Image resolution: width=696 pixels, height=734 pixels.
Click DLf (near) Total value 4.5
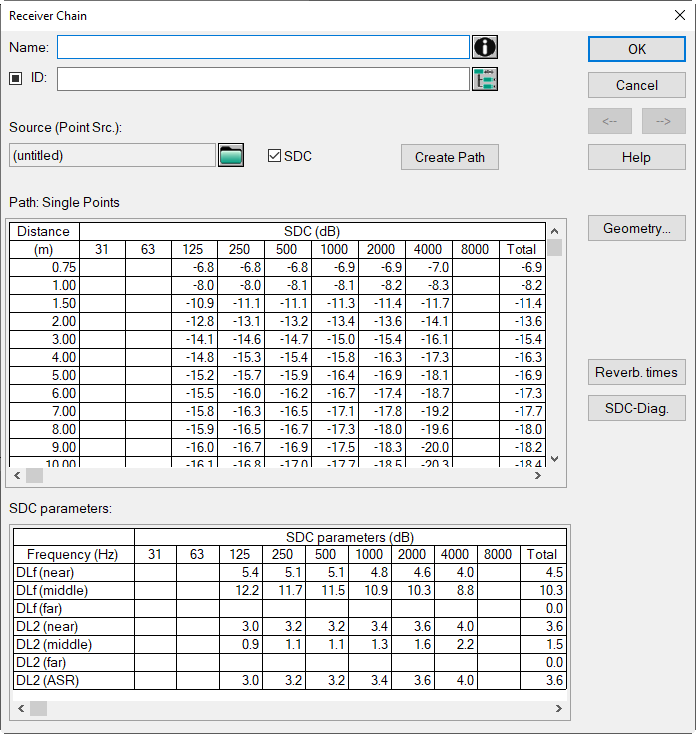tap(543, 573)
